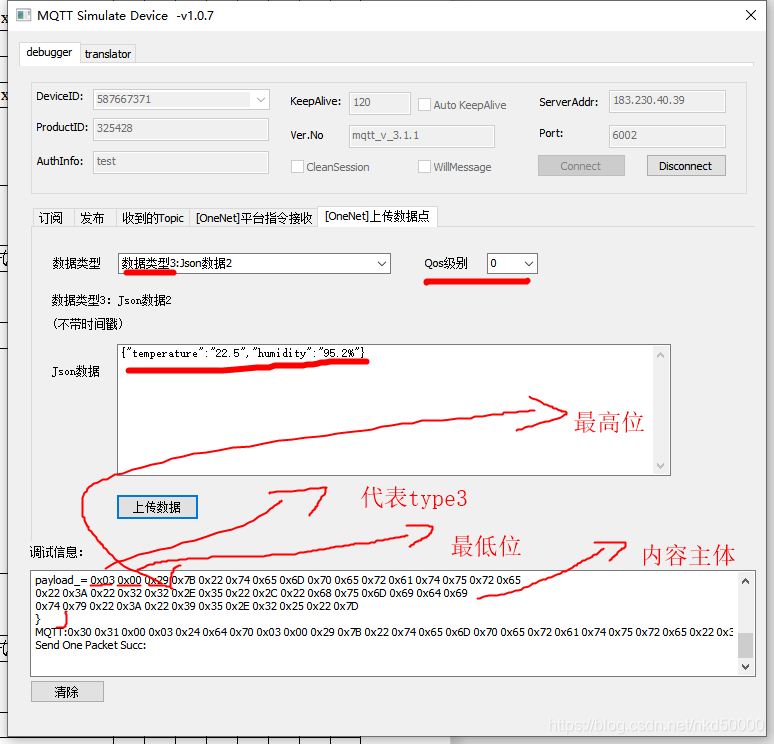The image size is (774, 744).
Task: Toggle the WillMessage checkbox
Action: [424, 167]
